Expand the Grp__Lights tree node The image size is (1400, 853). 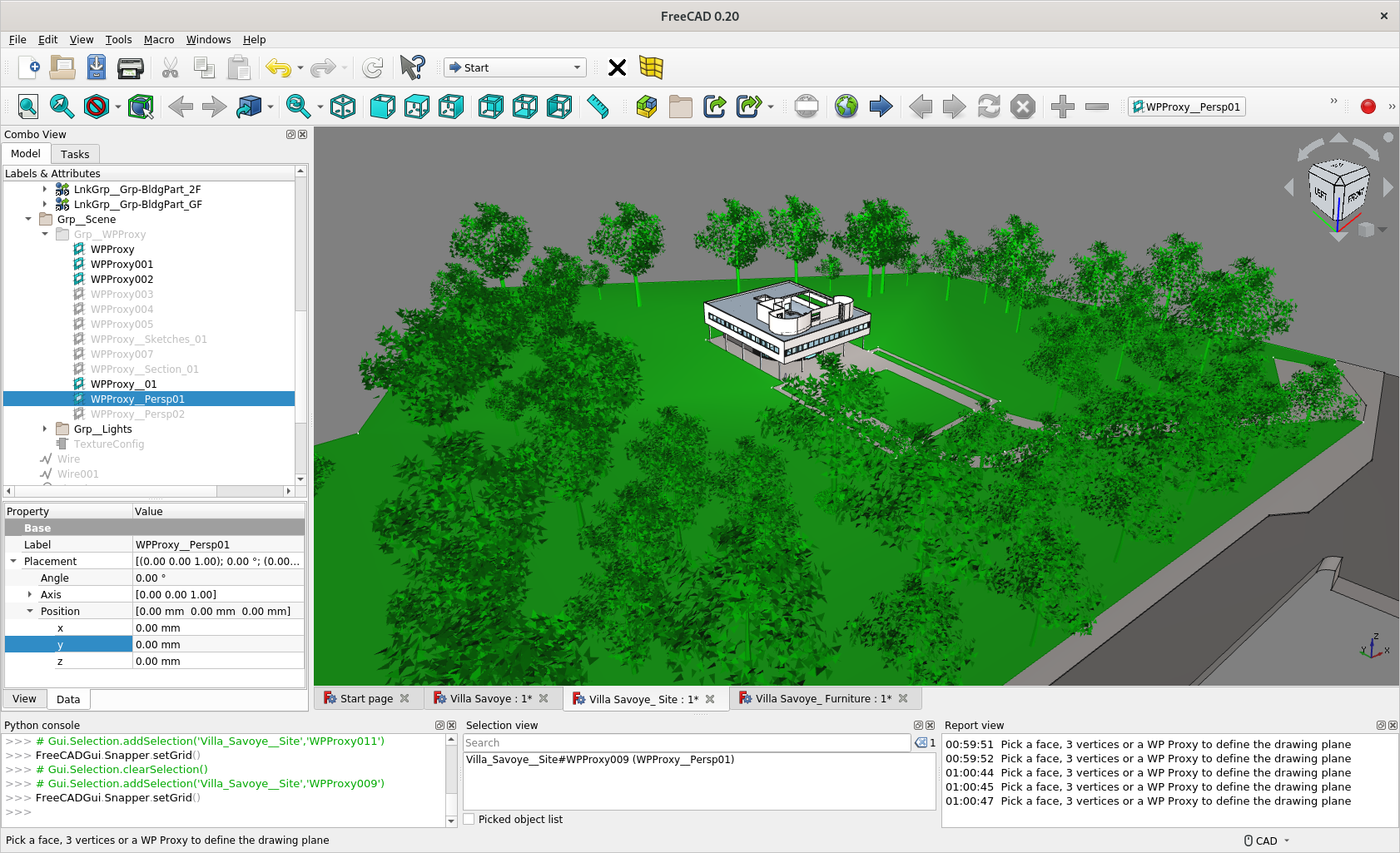click(45, 429)
